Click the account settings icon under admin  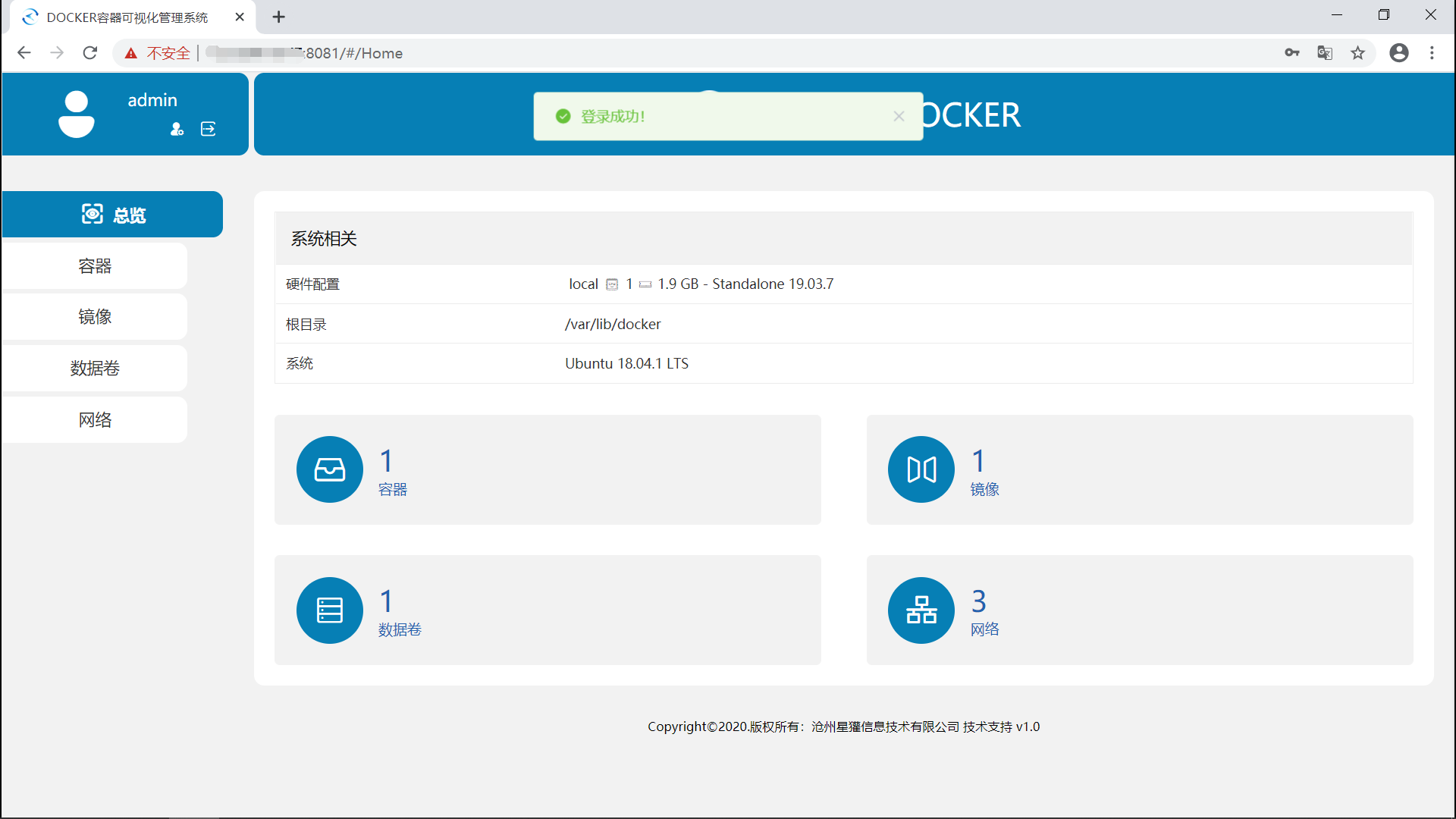[x=177, y=129]
